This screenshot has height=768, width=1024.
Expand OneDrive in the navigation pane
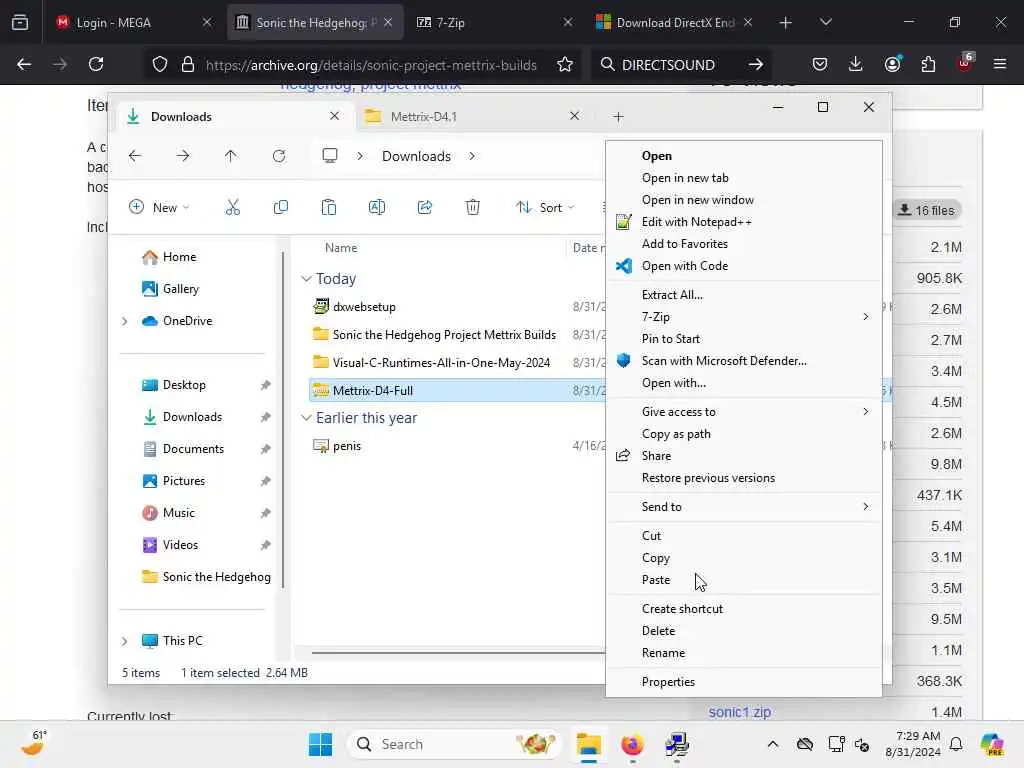point(125,321)
